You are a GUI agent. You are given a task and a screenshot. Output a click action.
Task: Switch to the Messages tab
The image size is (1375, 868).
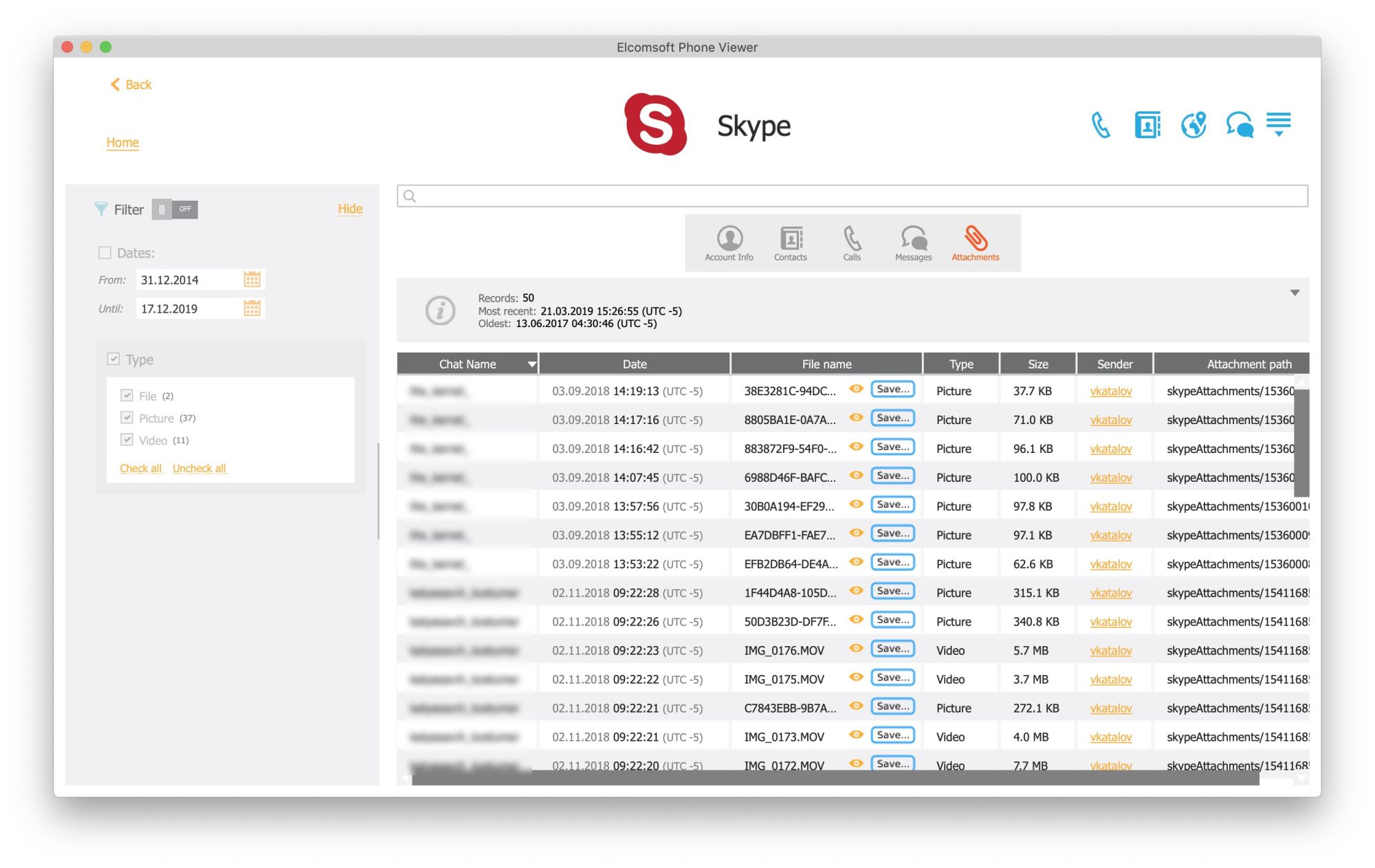coord(913,243)
